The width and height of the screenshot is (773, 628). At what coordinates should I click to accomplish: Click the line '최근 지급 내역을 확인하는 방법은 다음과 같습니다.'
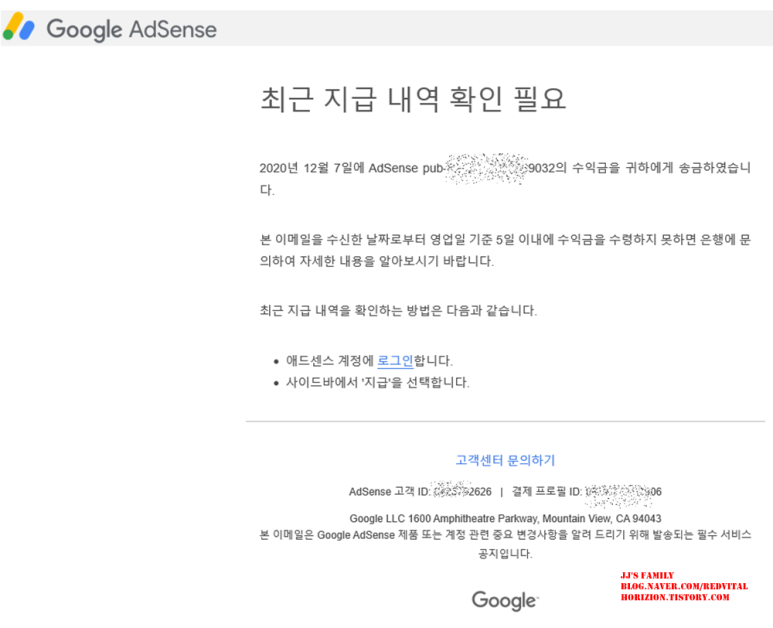pos(398,311)
